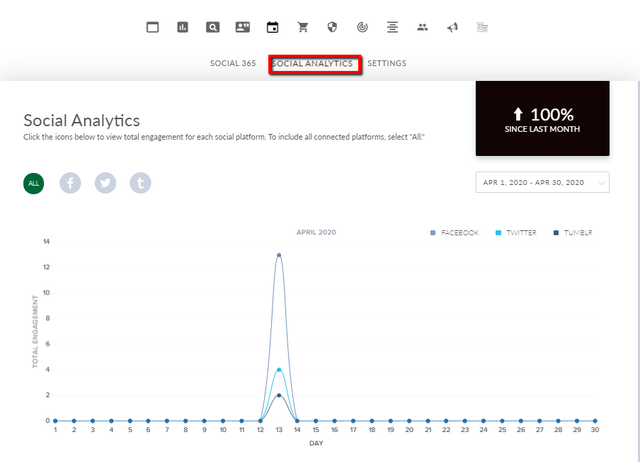The image size is (640, 462).
Task: Open the website window icon
Action: coord(153,27)
